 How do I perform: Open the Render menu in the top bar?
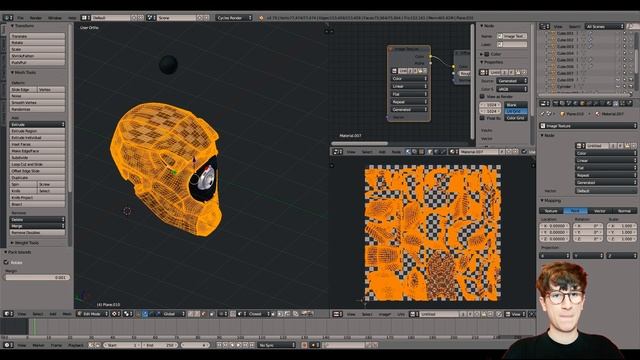[x=36, y=18]
